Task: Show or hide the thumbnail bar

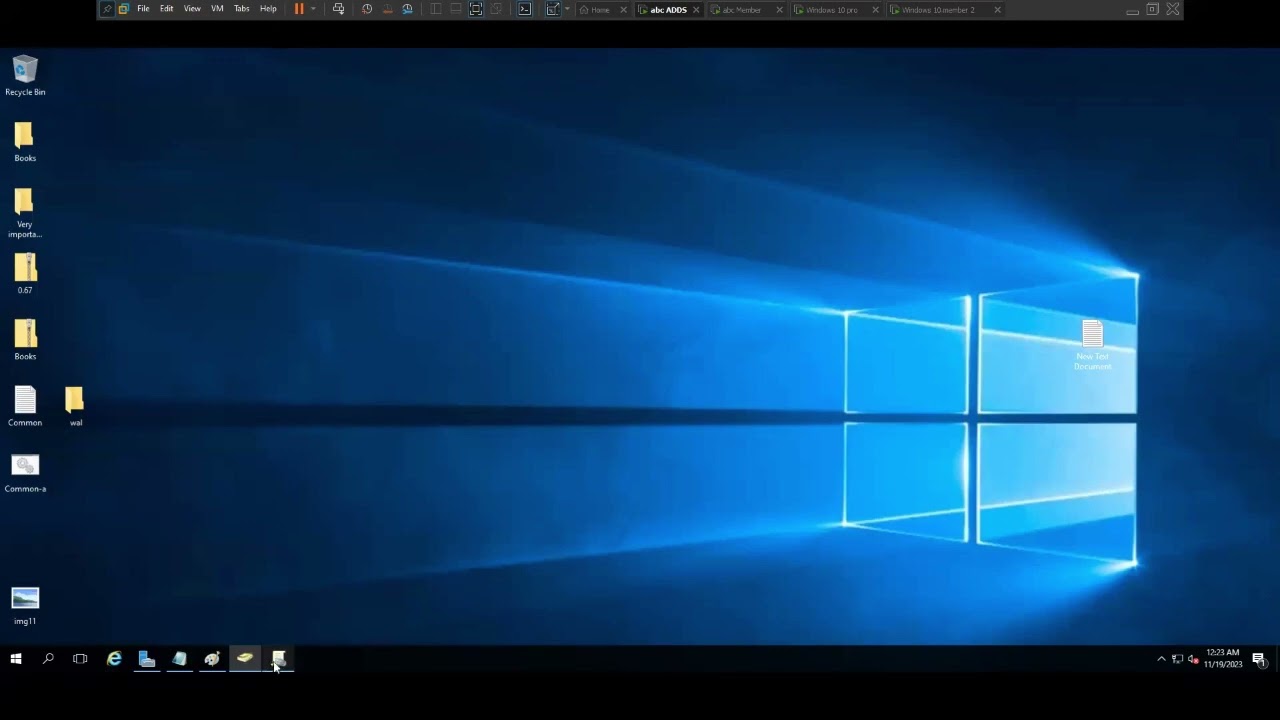Action: point(456,9)
